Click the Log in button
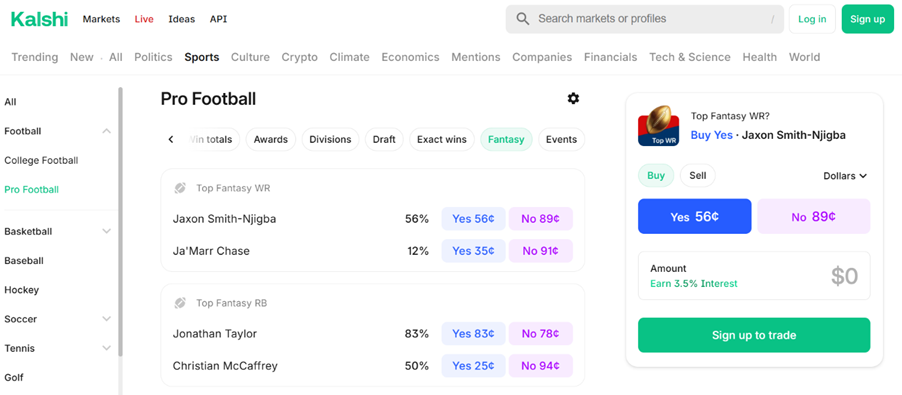The image size is (902, 395). 812,19
